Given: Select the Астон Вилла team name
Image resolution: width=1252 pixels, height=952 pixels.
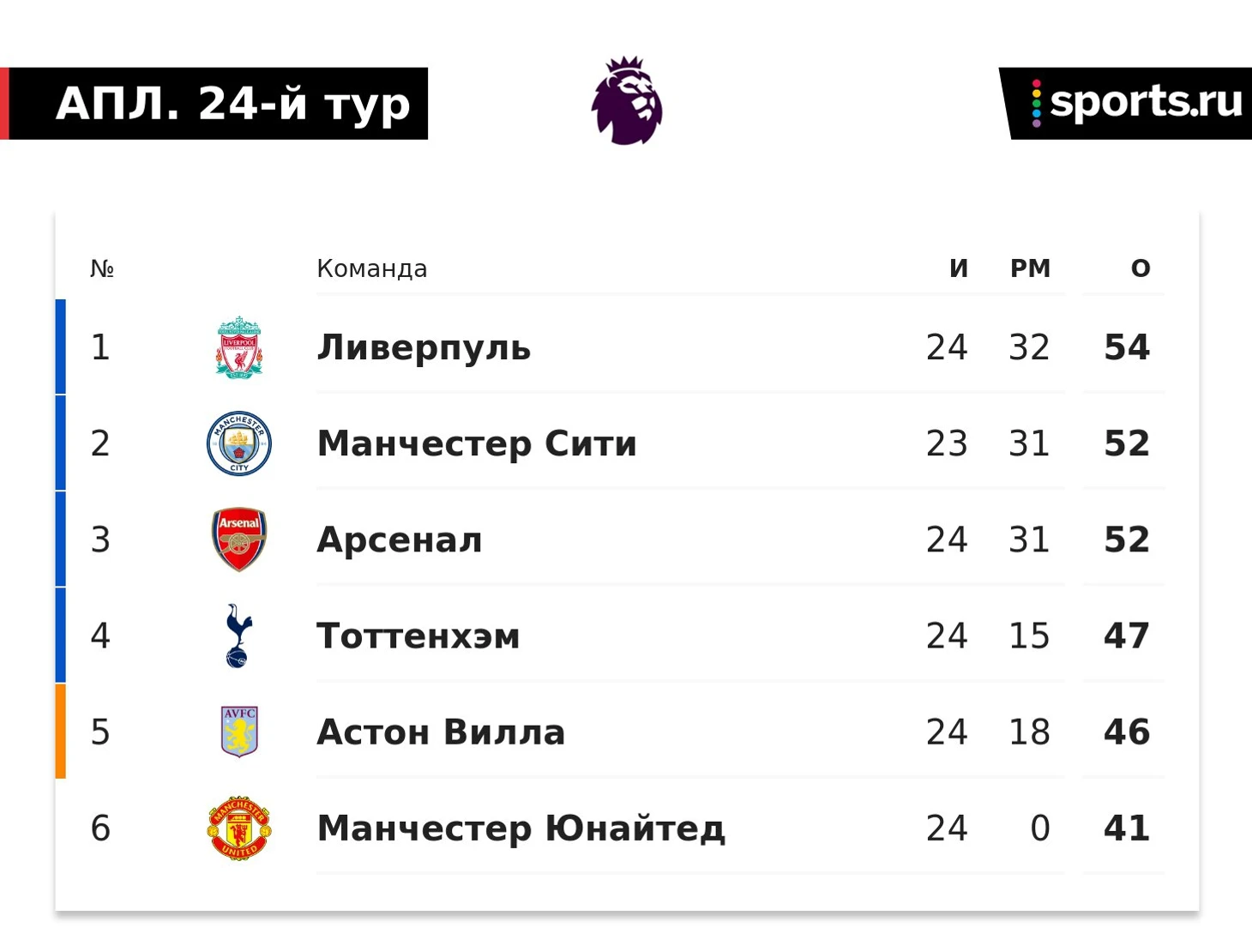Looking at the screenshot, I should pos(441,732).
